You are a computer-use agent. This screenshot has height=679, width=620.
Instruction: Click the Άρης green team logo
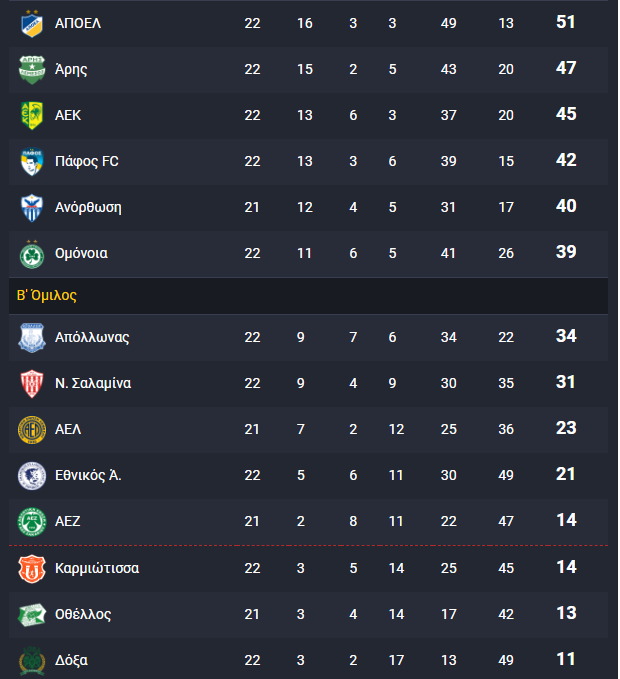pyautogui.click(x=32, y=69)
